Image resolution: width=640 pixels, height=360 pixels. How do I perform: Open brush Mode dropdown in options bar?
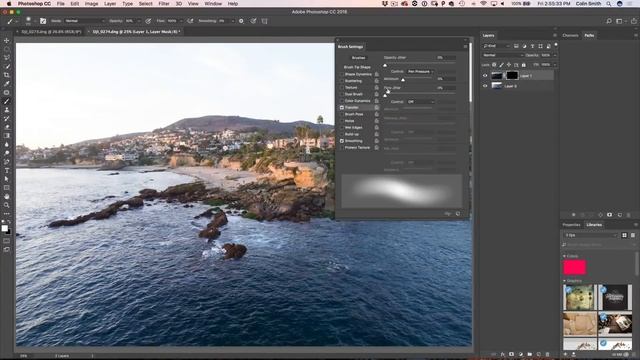(x=84, y=21)
